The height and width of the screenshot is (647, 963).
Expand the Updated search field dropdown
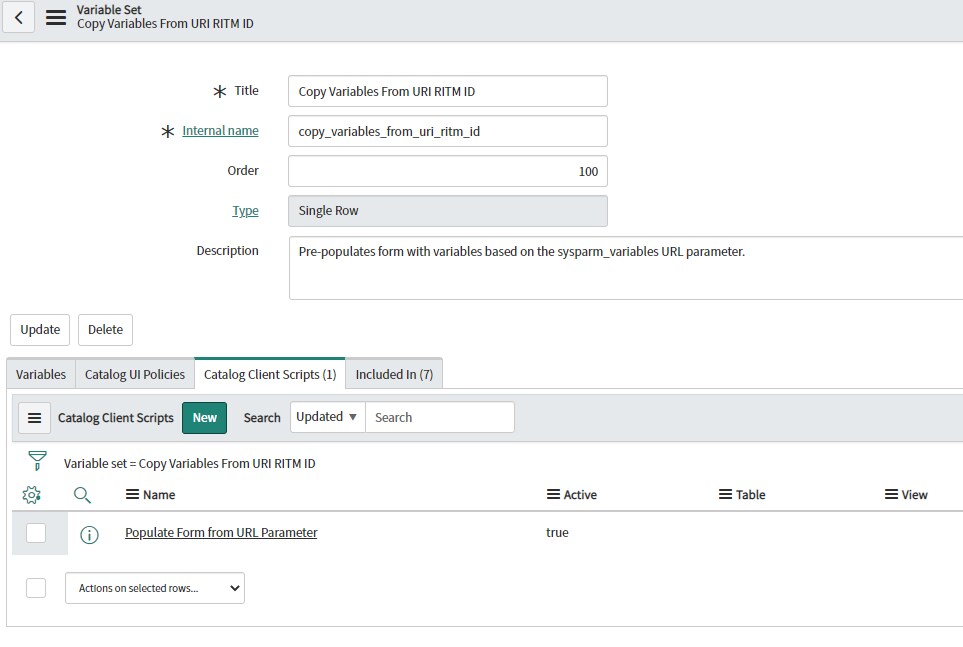click(327, 417)
